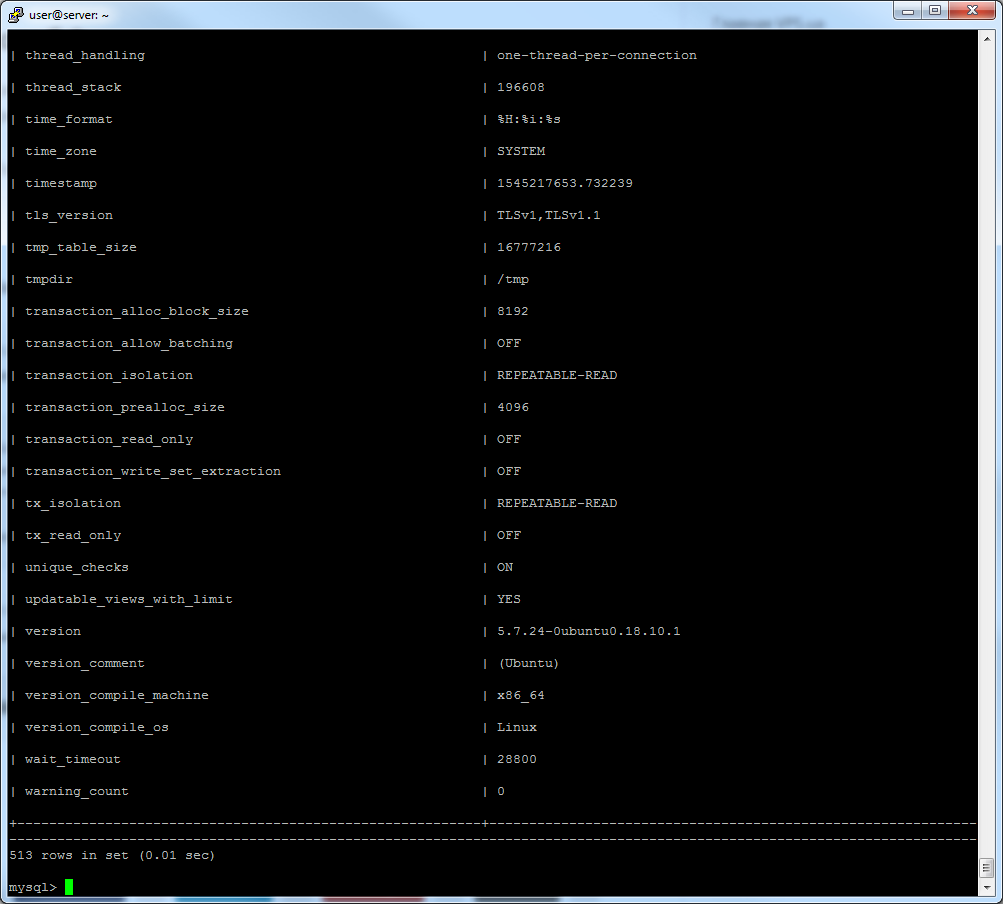Click 'transaction_prealloc_size' variable name
Viewport: 1003px width, 904px height.
[x=125, y=408]
